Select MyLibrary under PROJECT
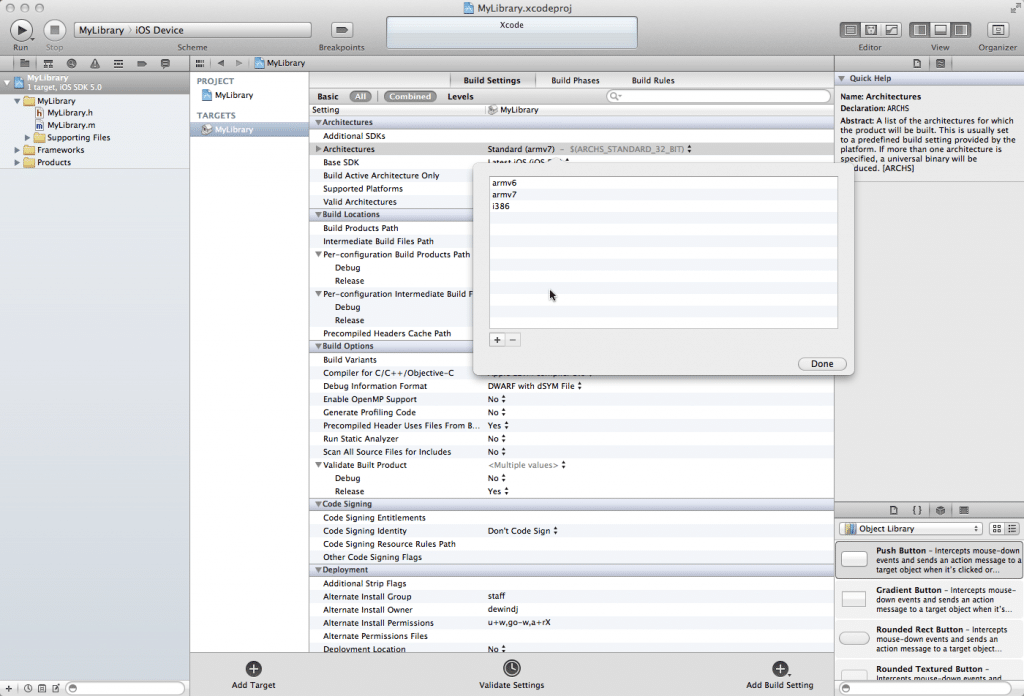Image resolution: width=1024 pixels, height=696 pixels. tap(233, 95)
